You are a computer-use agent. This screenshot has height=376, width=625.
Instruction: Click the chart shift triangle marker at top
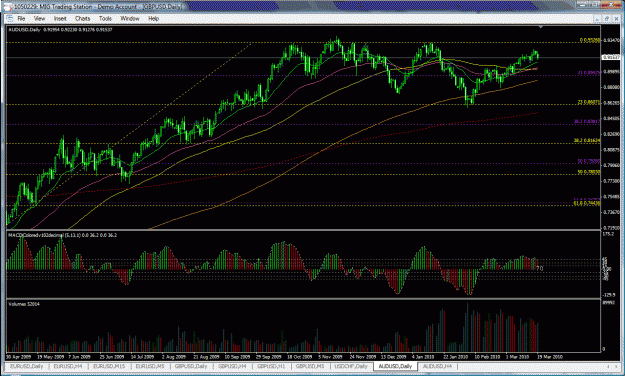point(540,27)
